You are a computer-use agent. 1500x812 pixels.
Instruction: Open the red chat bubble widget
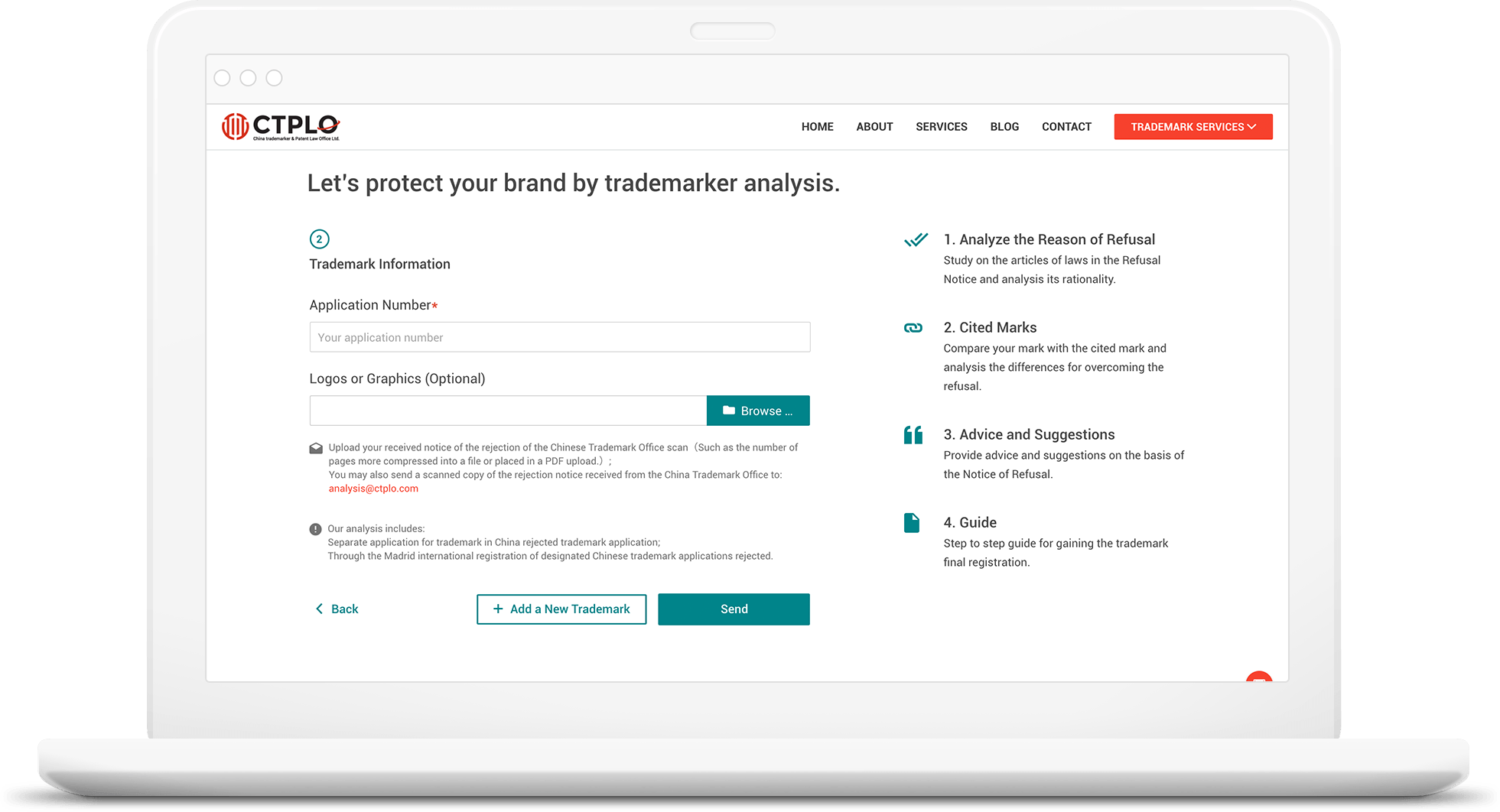pyautogui.click(x=1258, y=677)
